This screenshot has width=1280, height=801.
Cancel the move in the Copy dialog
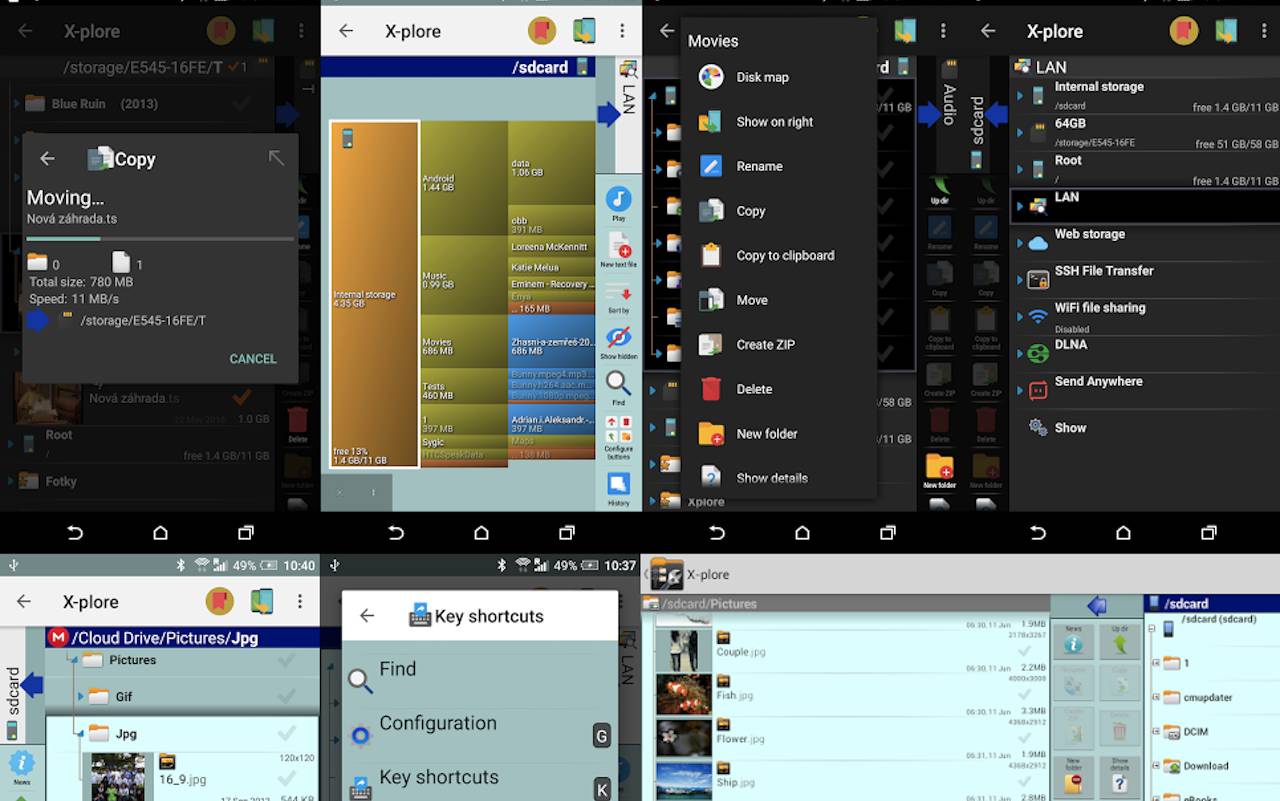(x=253, y=359)
